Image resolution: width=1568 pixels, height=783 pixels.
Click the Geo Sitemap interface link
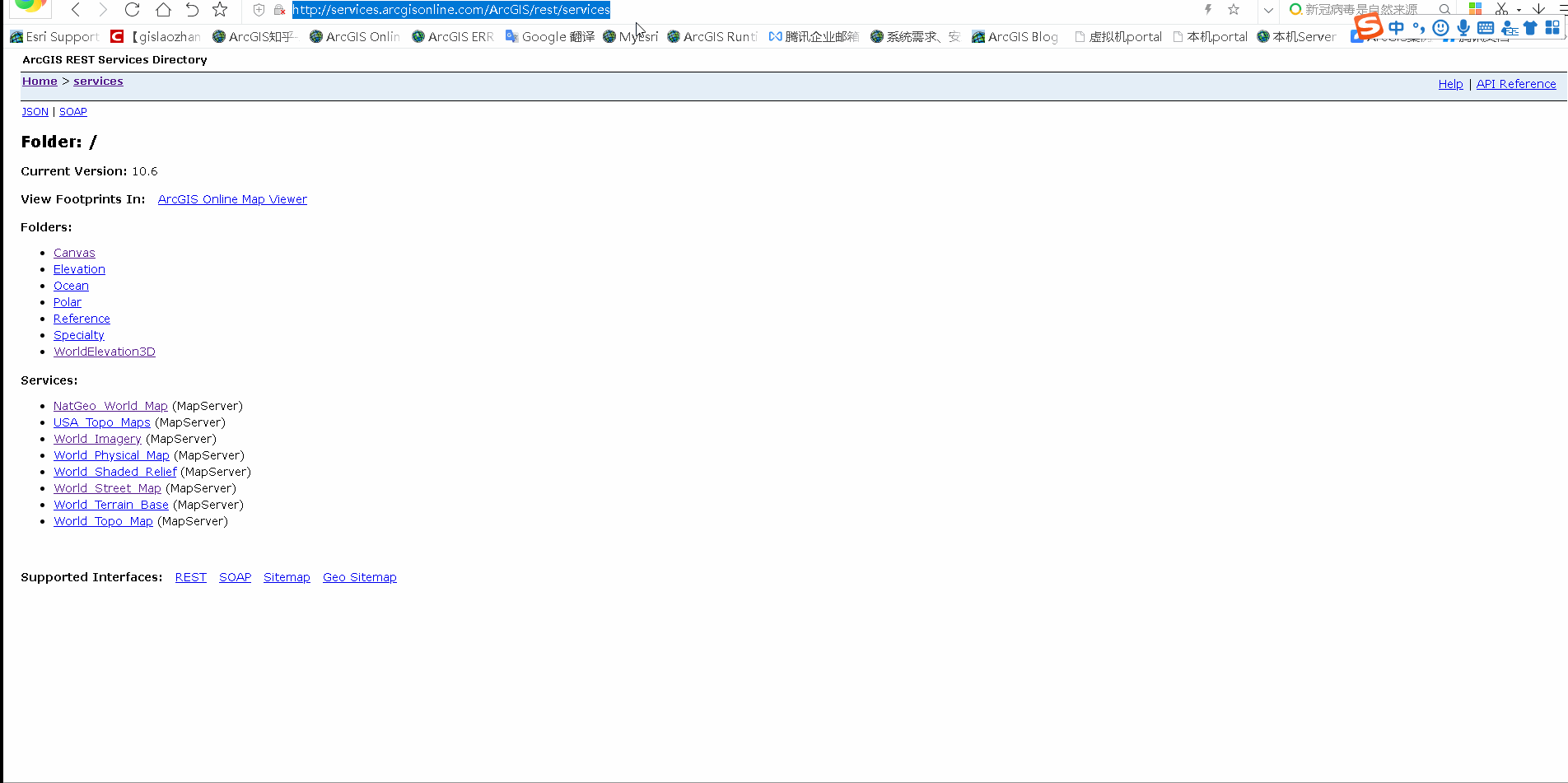360,577
